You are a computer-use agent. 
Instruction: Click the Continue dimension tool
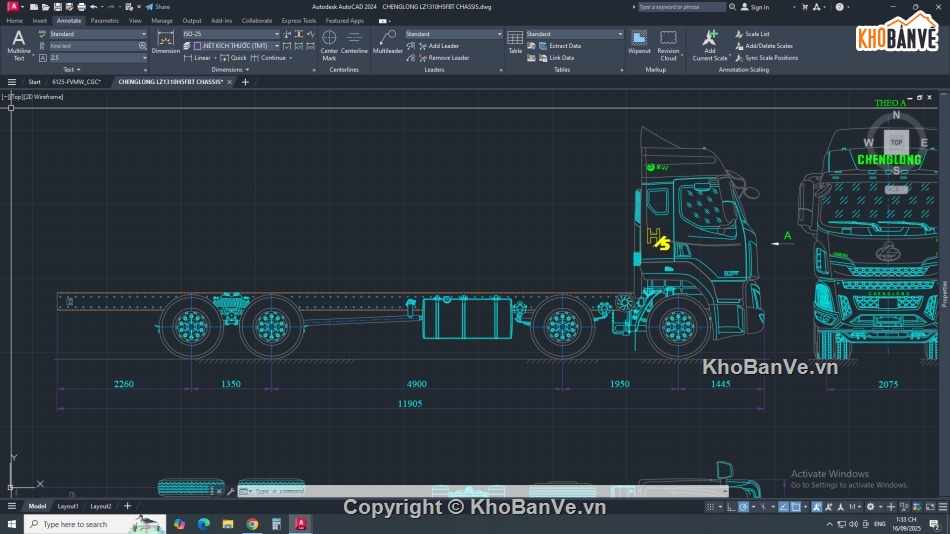[268, 58]
